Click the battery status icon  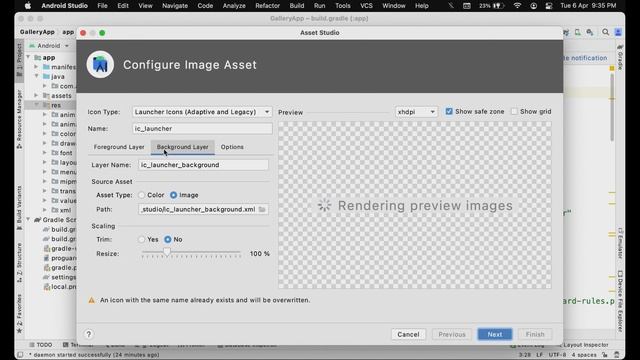498,6
